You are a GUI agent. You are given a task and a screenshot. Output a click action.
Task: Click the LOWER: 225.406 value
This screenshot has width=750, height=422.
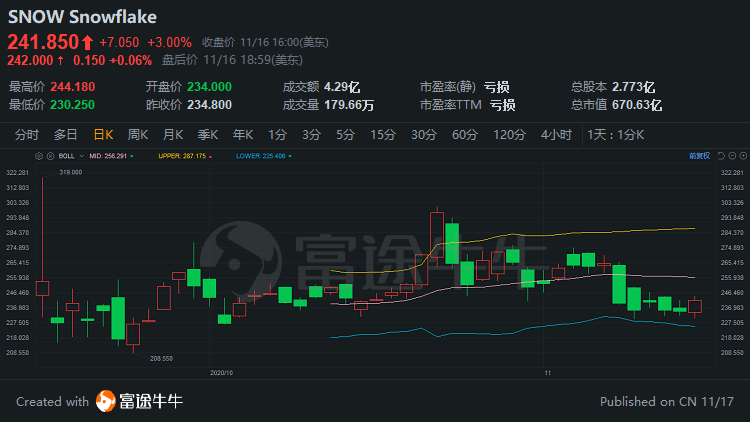(x=261, y=156)
